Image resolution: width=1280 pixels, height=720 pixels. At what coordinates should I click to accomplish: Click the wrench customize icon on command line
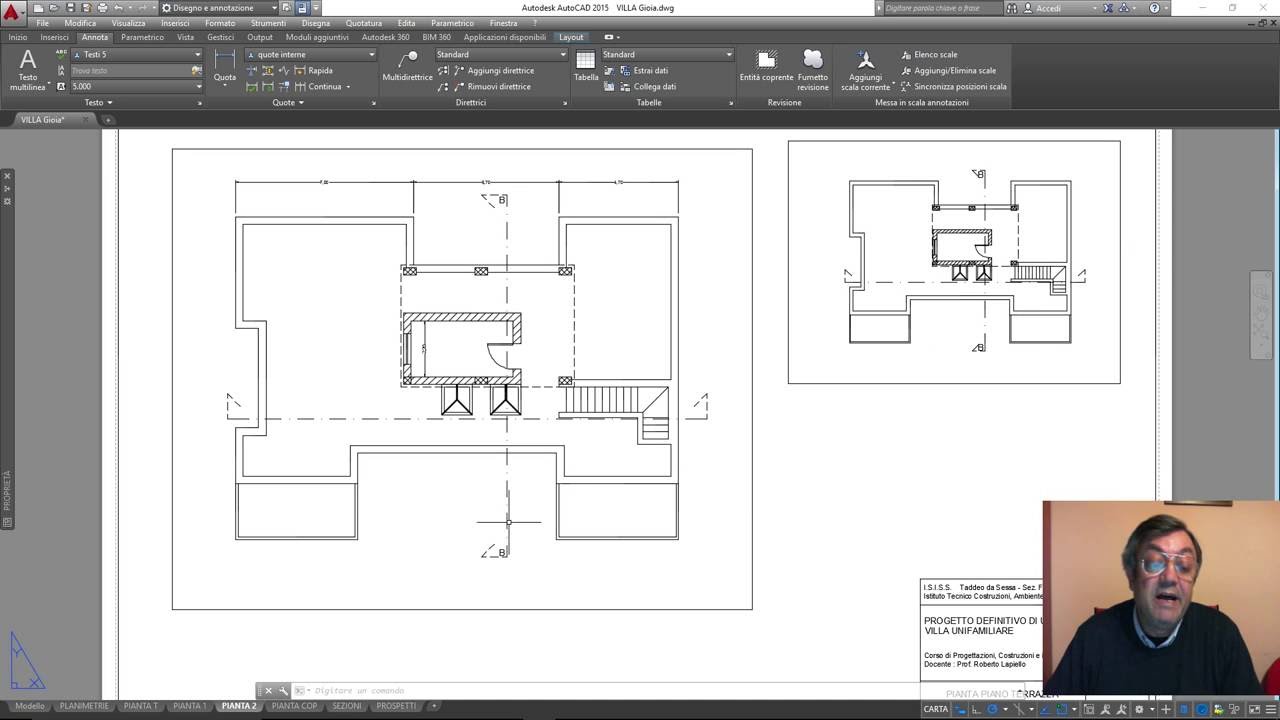click(x=283, y=690)
